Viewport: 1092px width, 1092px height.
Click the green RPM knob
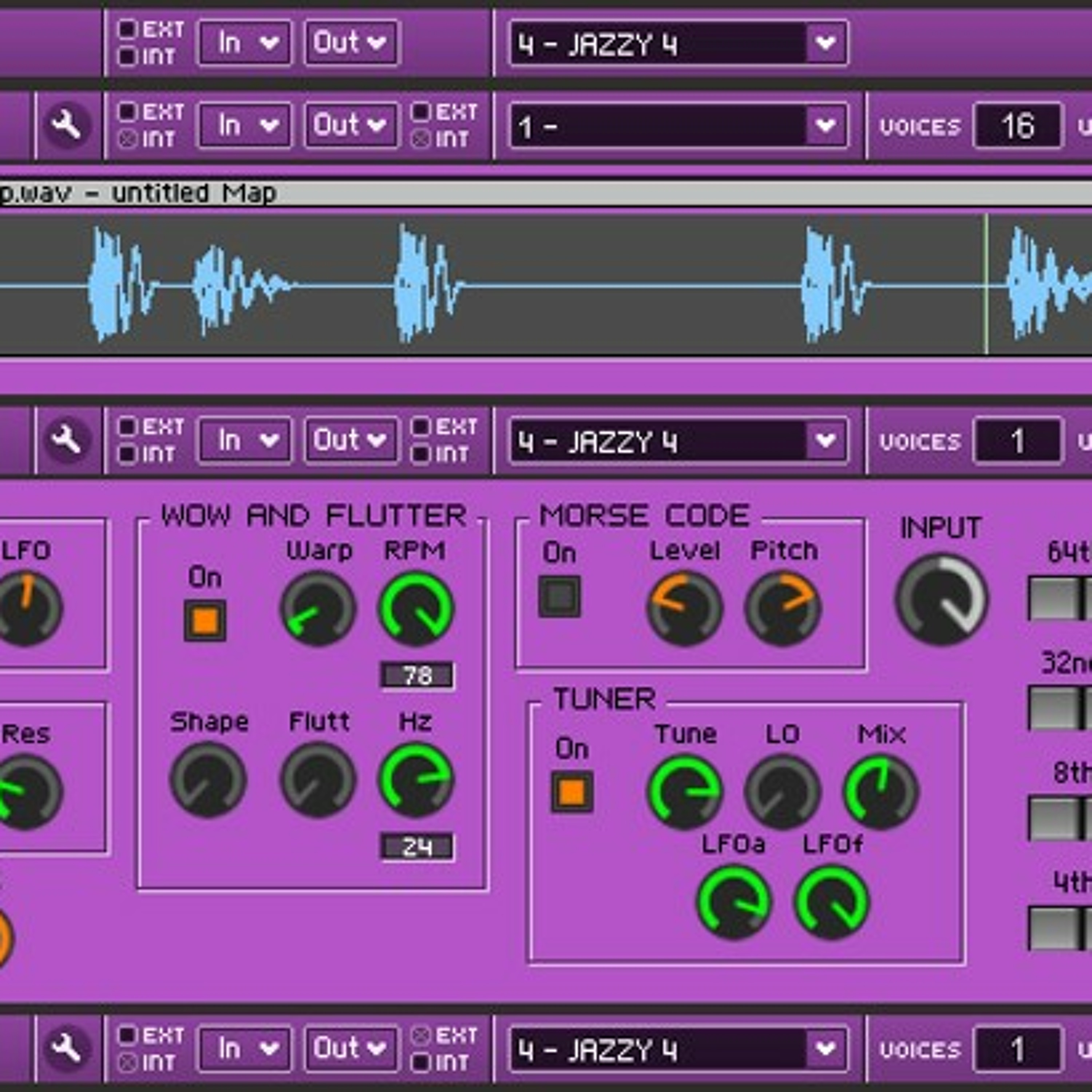tap(416, 609)
